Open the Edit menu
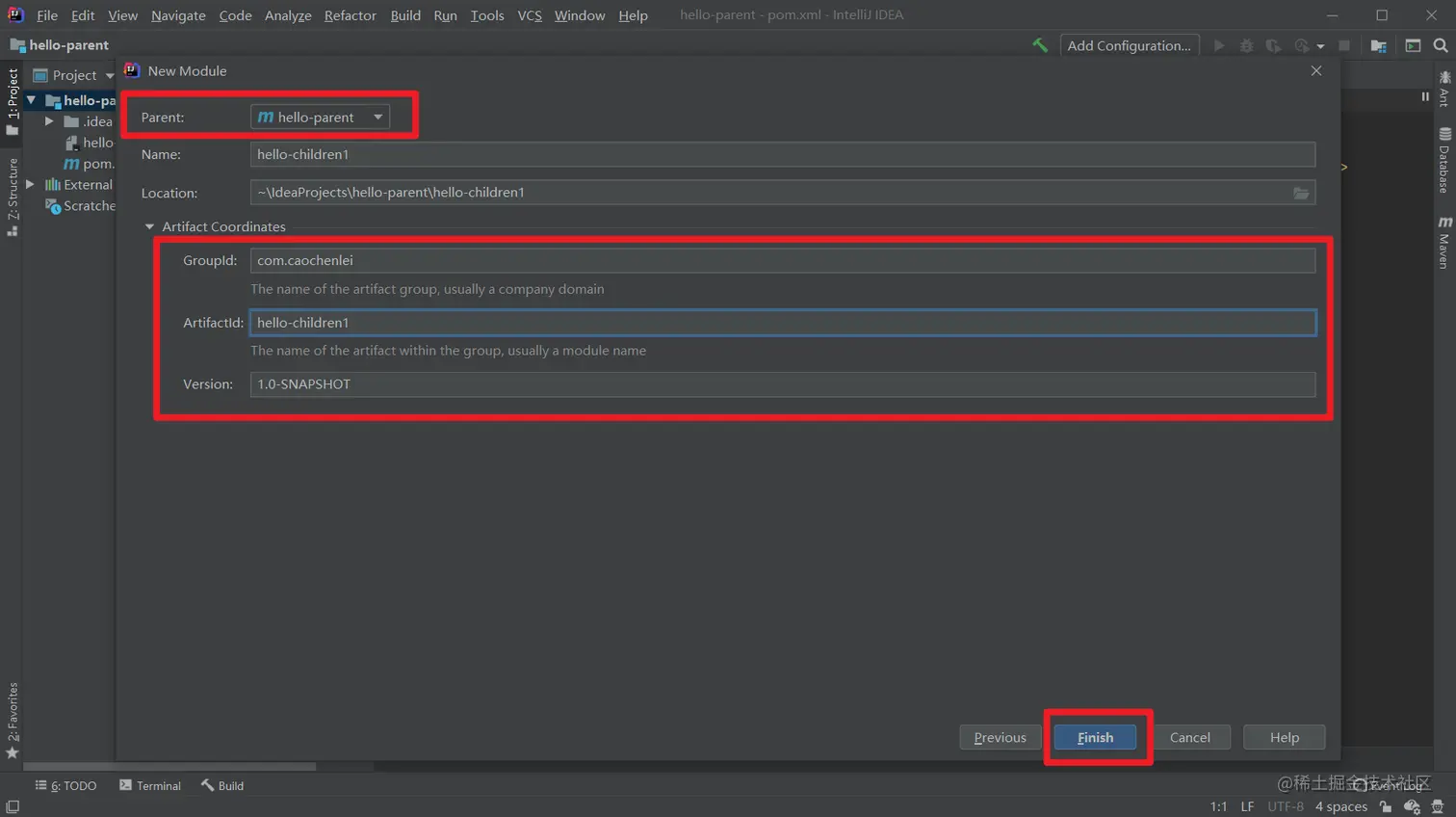This screenshot has width=1456, height=817. pyautogui.click(x=83, y=15)
